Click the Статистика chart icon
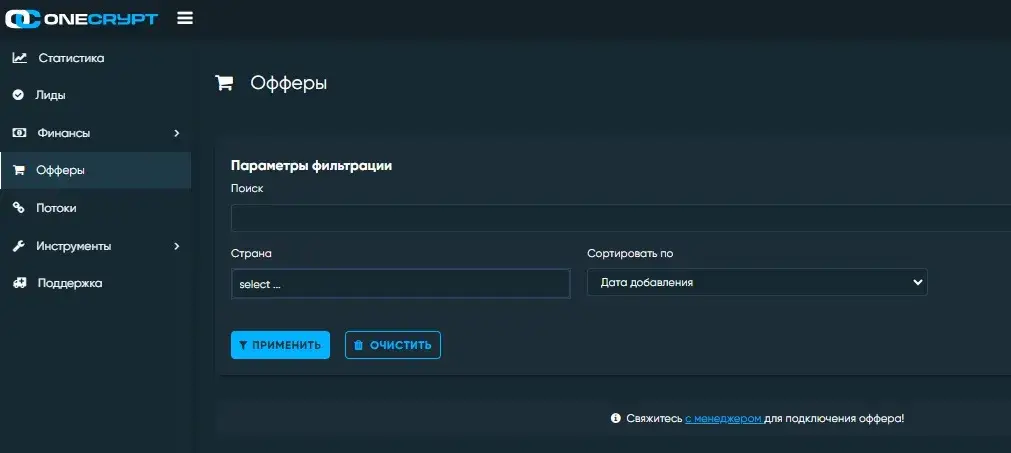 click(x=20, y=58)
